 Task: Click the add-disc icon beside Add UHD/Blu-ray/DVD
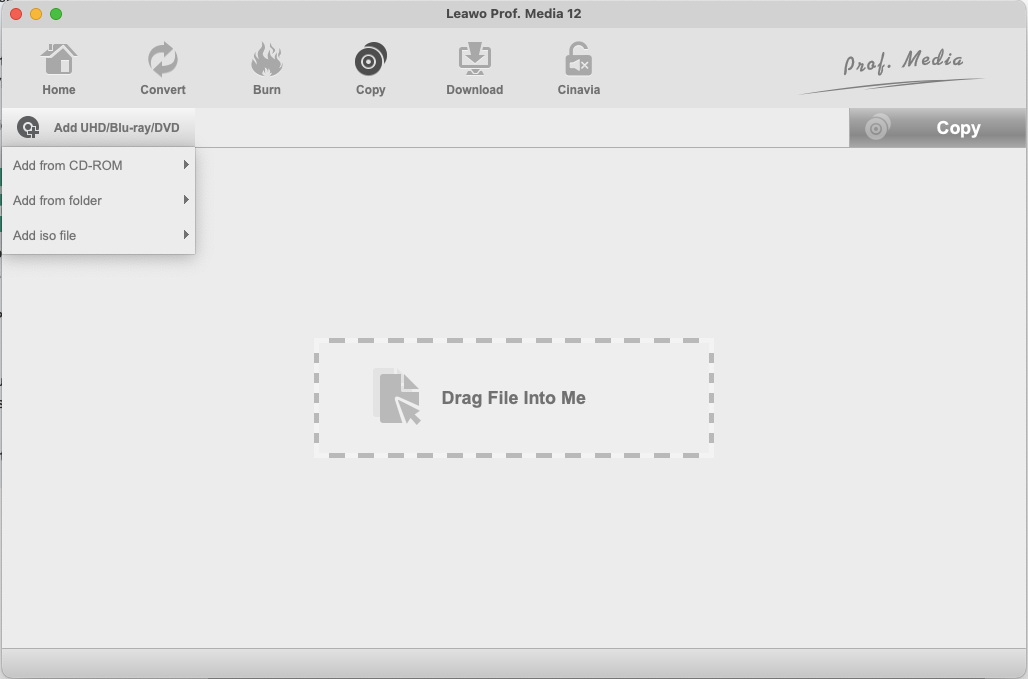click(28, 127)
